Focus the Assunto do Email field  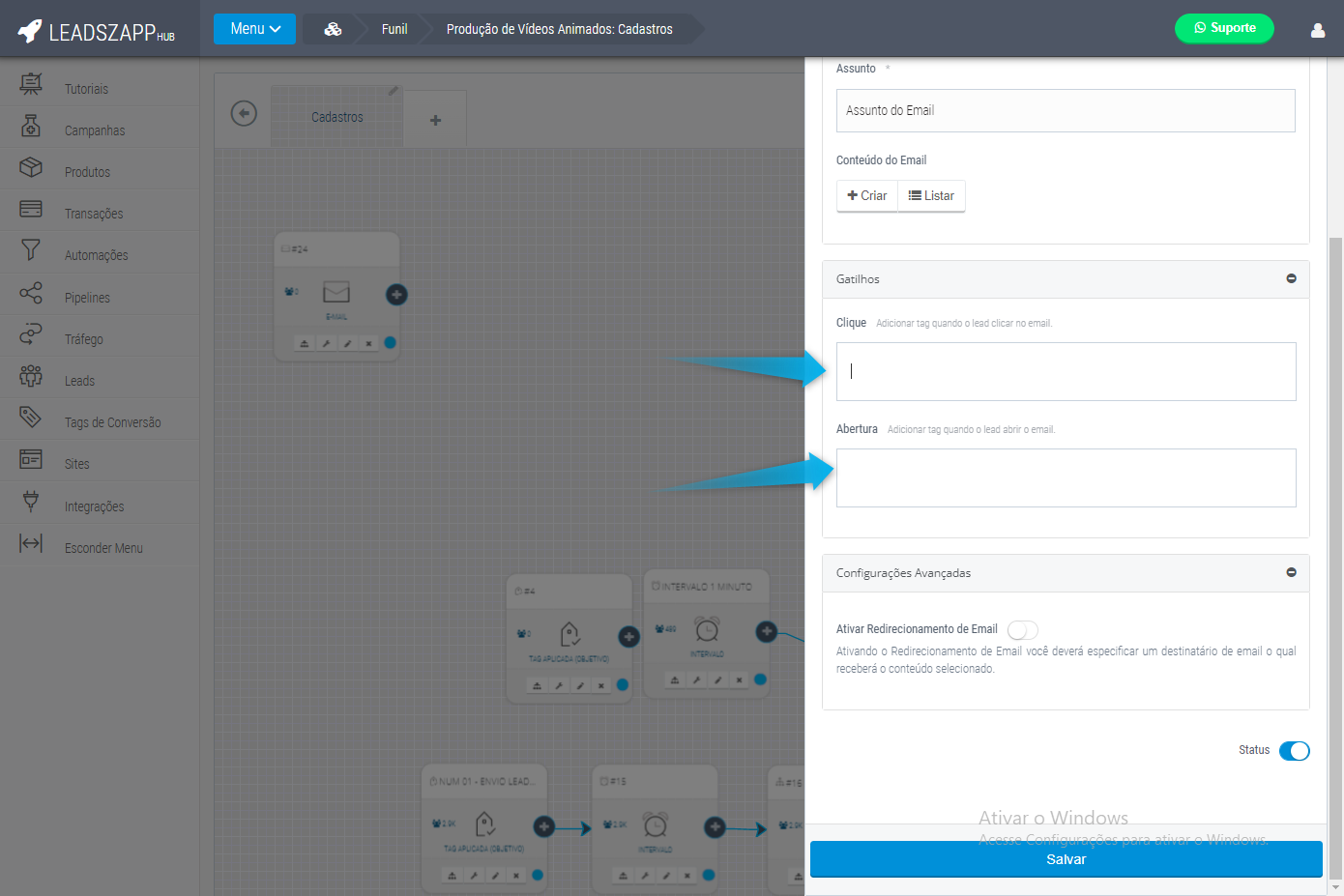1065,110
